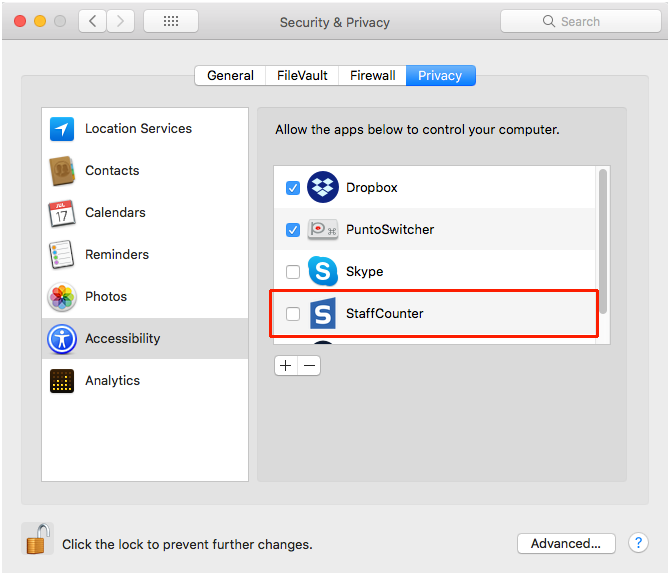Switch to the FileVault tab
The width and height of the screenshot is (670, 575).
[x=302, y=76]
